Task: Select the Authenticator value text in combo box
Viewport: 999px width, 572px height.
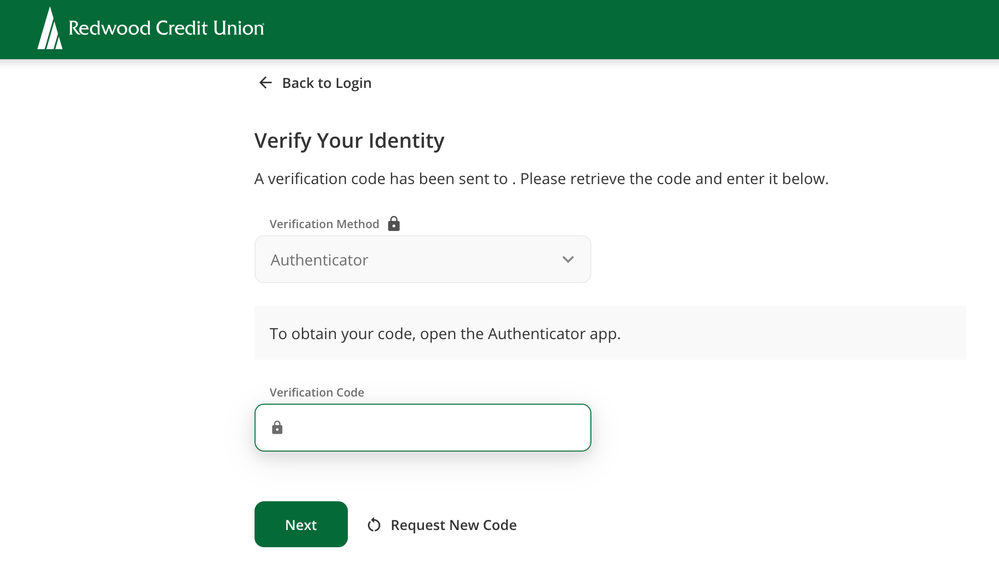Action: pyautogui.click(x=319, y=260)
